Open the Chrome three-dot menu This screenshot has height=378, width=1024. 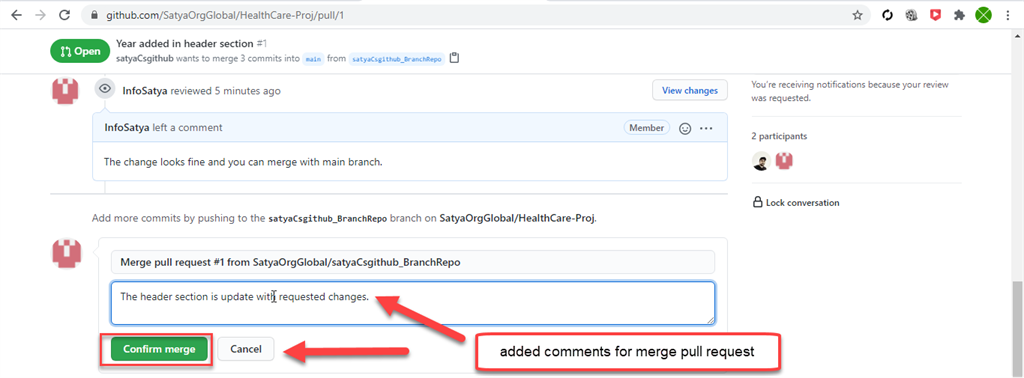pyautogui.click(x=1008, y=15)
